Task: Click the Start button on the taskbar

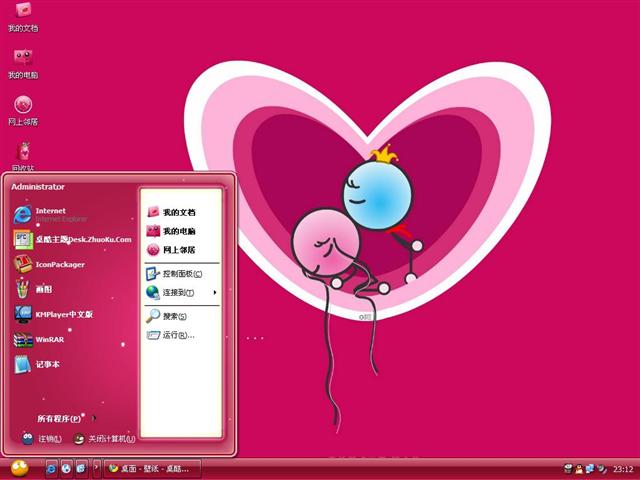Action: [18, 467]
